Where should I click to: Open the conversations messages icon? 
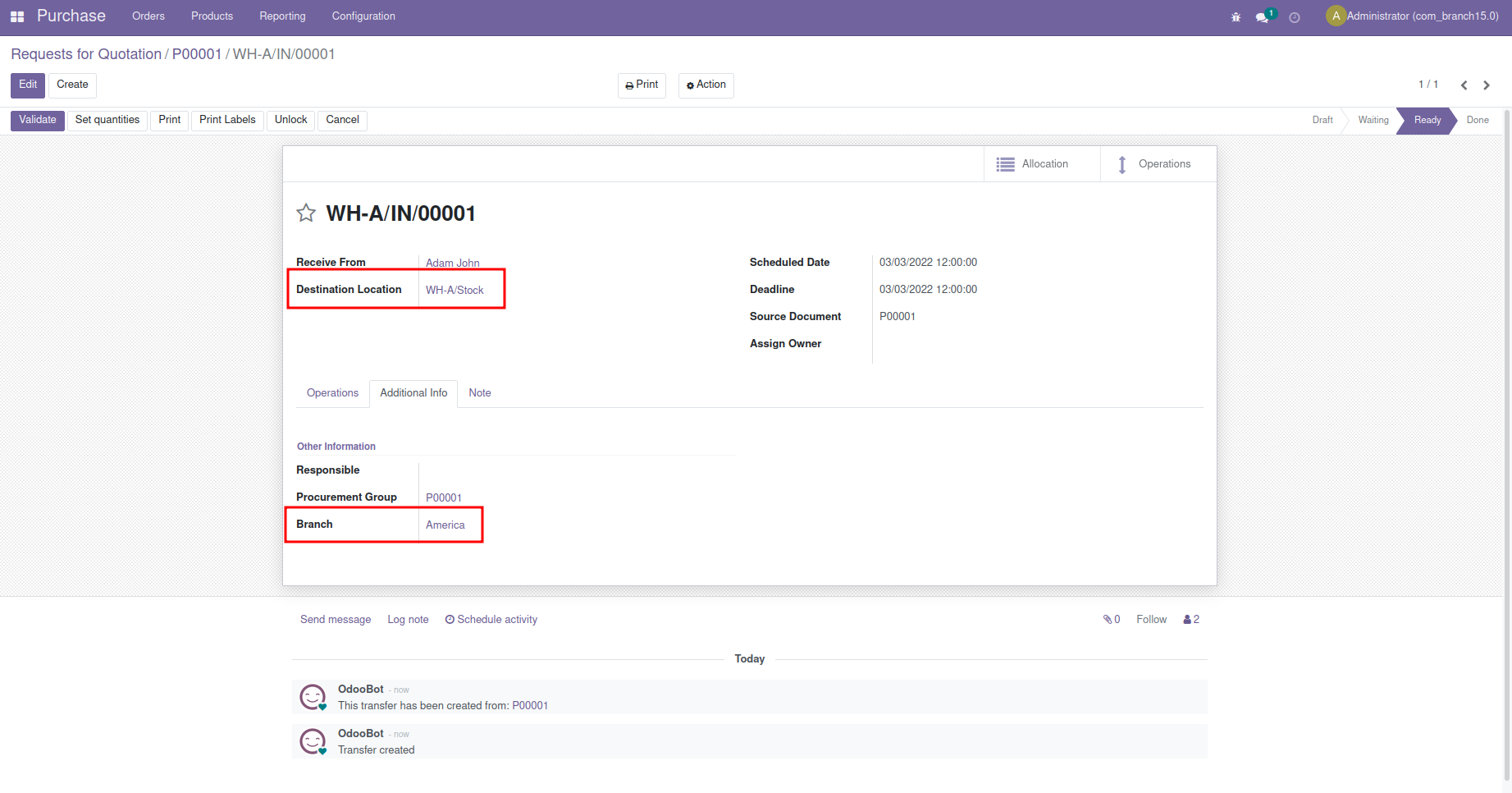tap(1263, 16)
